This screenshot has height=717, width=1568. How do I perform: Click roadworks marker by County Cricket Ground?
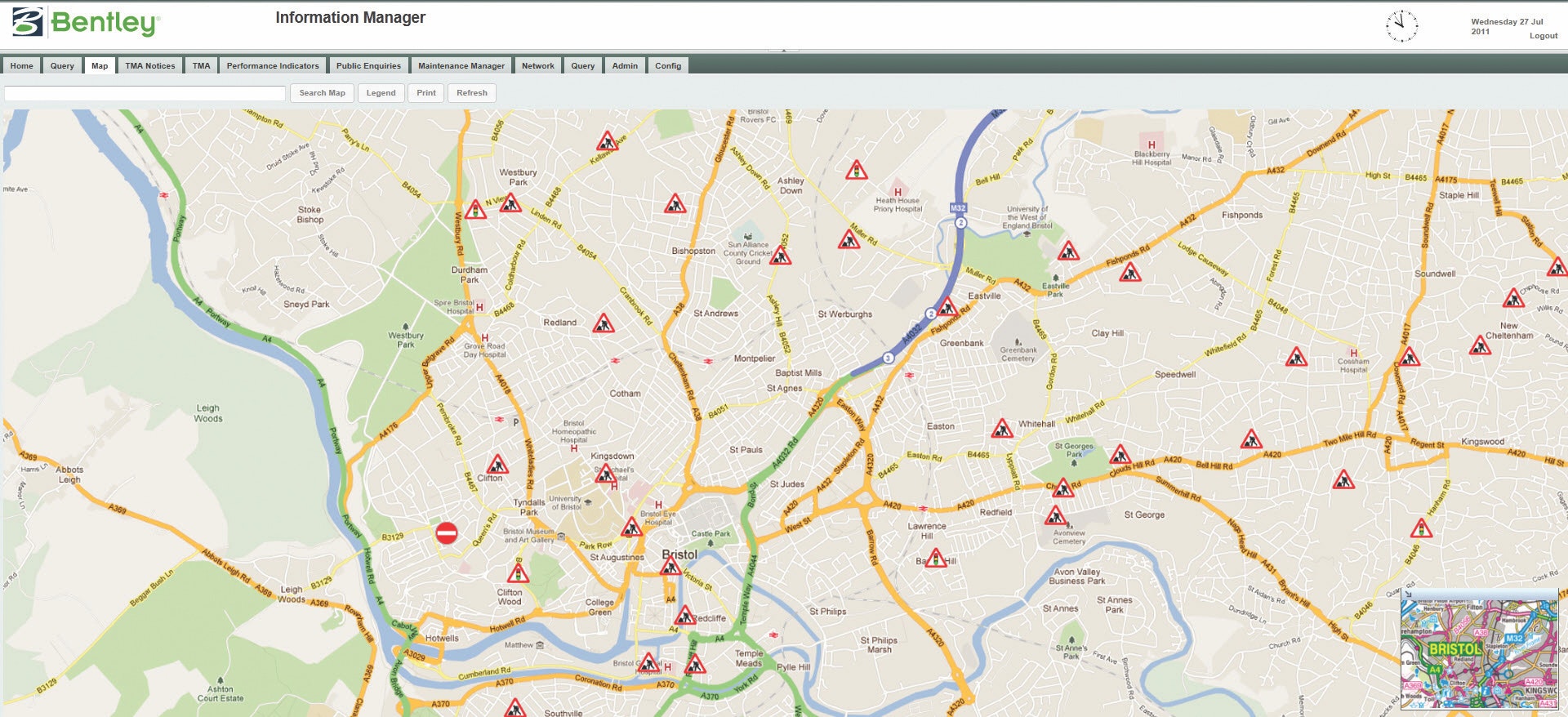781,255
